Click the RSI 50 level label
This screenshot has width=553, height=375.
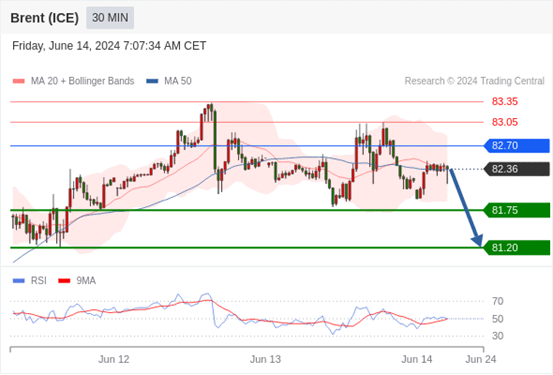click(497, 319)
